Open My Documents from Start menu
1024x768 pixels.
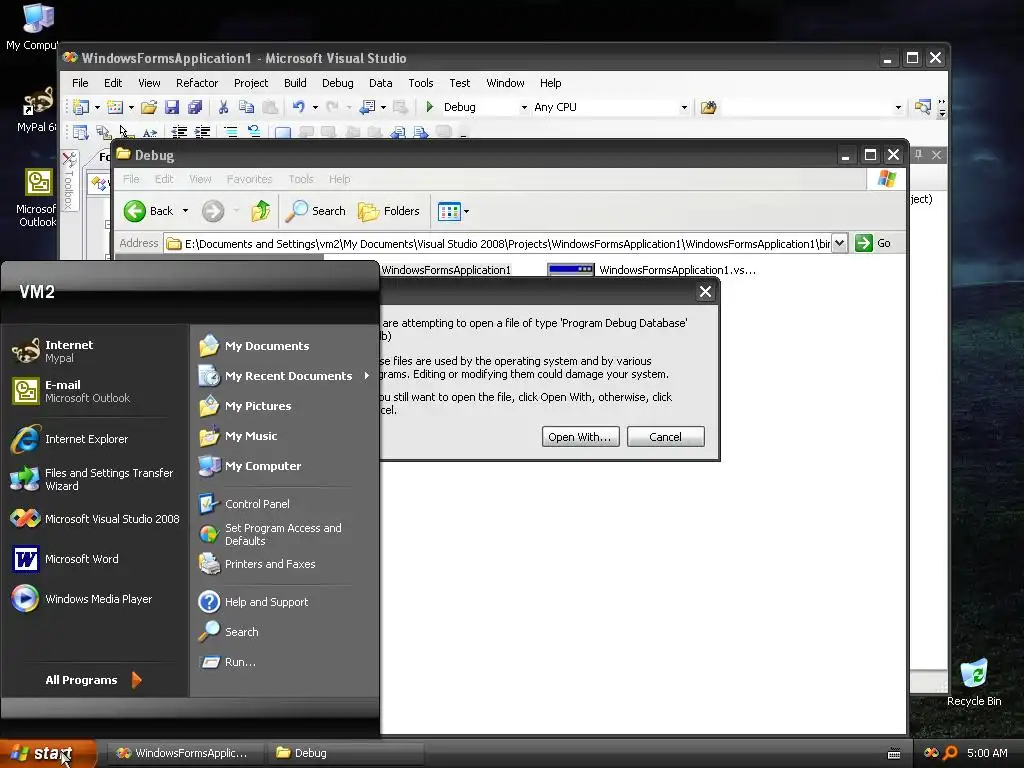coord(254,346)
